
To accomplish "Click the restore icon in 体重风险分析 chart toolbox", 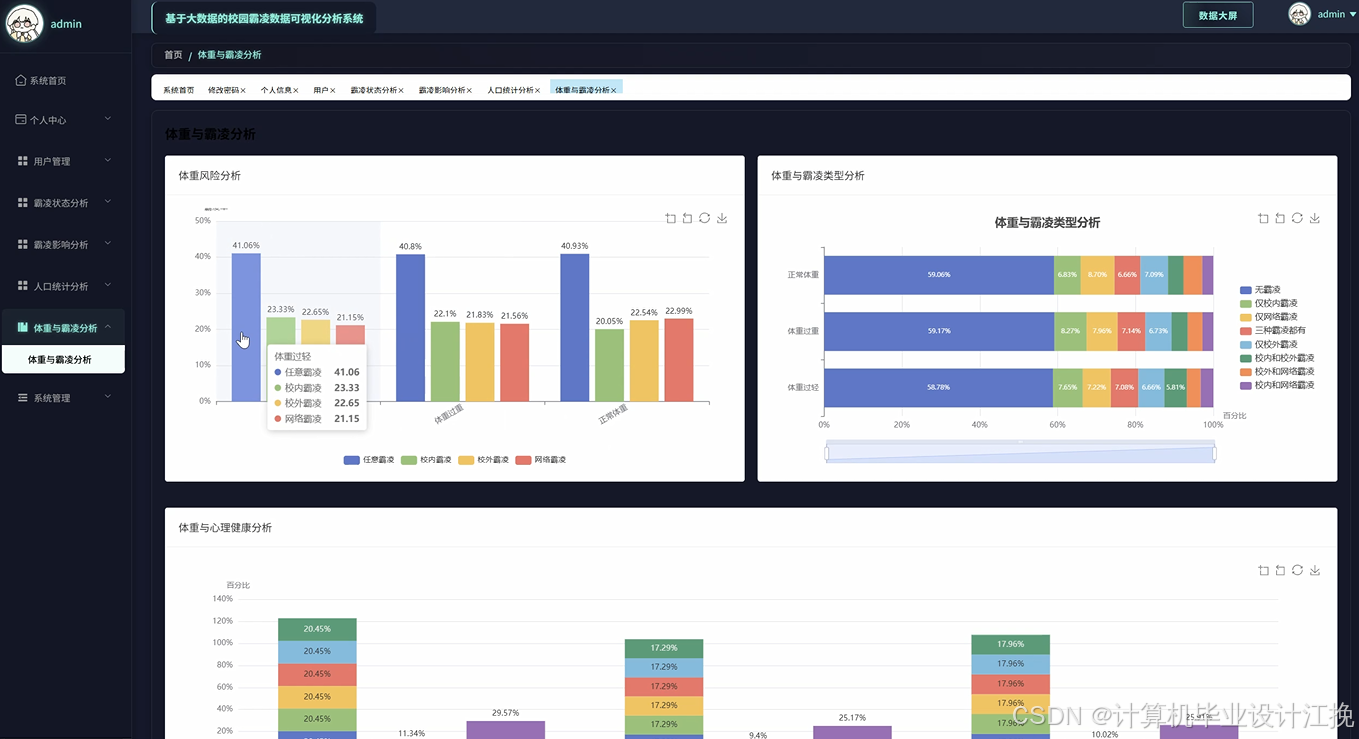I will point(704,218).
